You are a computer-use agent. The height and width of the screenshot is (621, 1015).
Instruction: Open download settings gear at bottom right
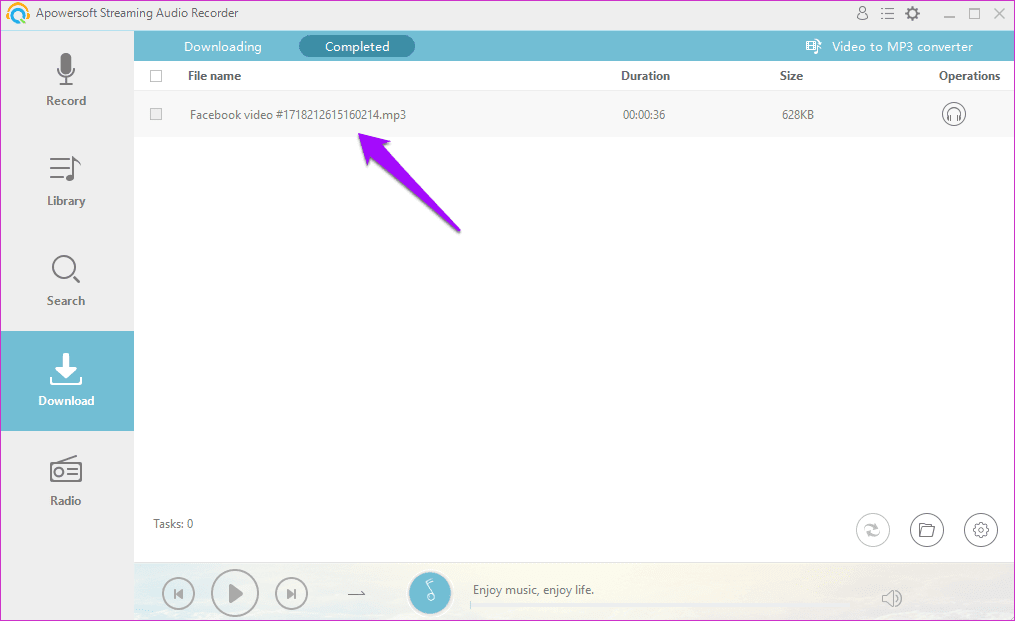[981, 530]
